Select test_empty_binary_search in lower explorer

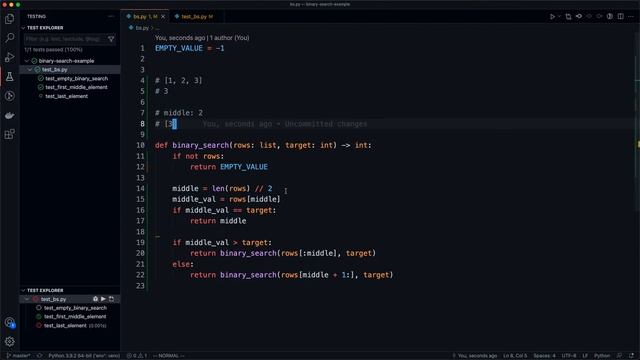(75, 308)
